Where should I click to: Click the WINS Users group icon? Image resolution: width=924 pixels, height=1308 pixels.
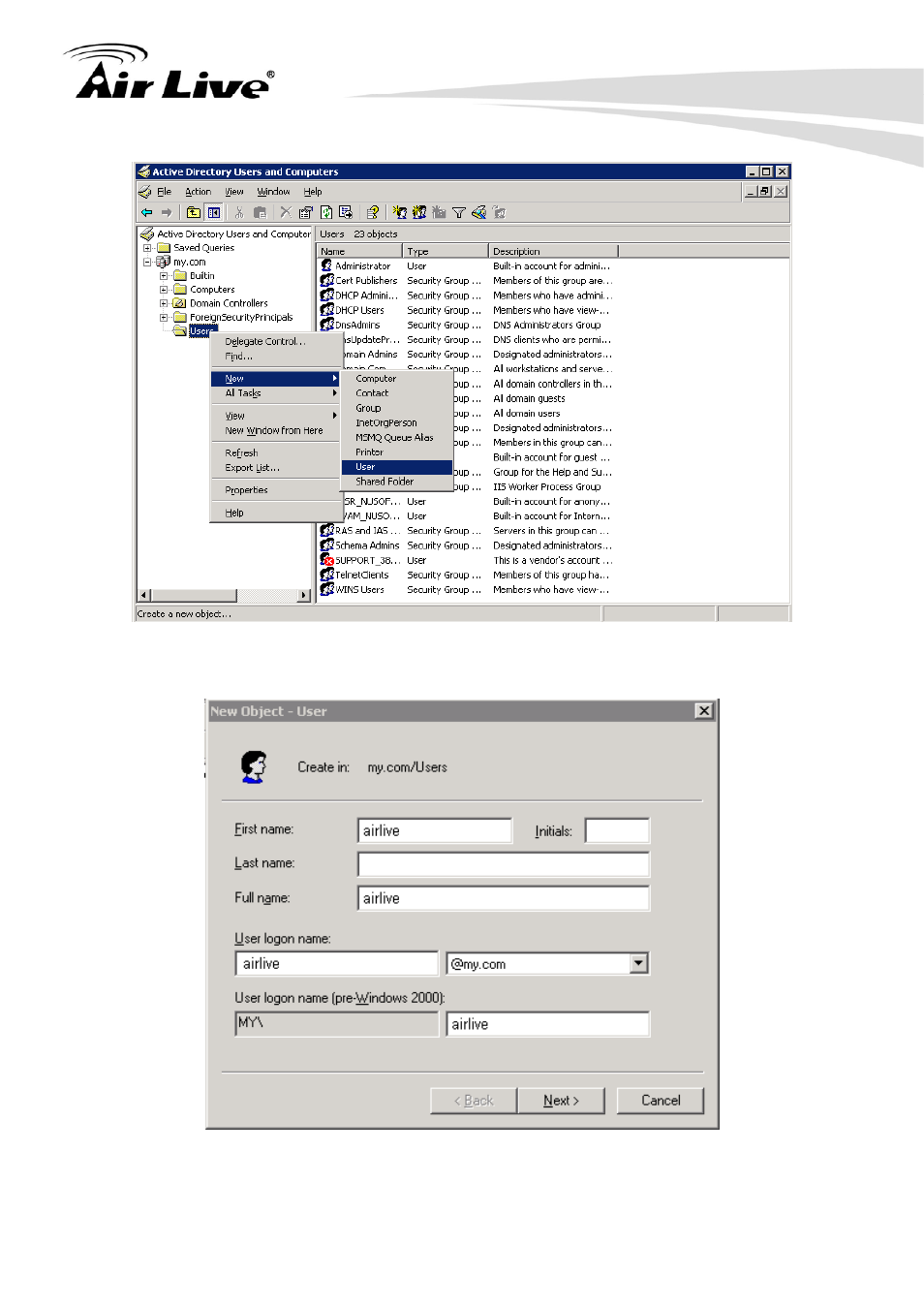(327, 589)
